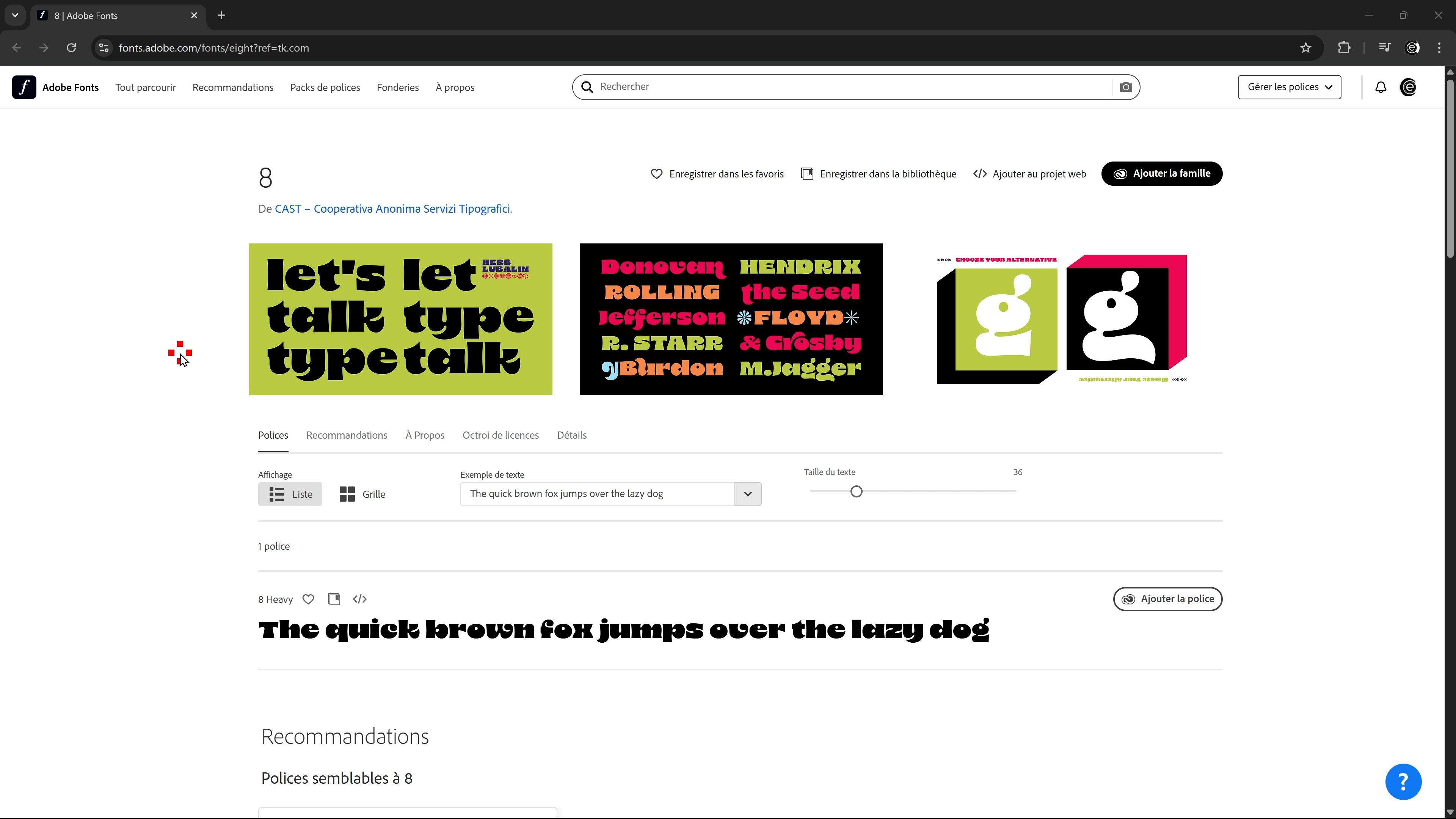
Task: Click Enregistrer dans les favoris
Action: [717, 174]
